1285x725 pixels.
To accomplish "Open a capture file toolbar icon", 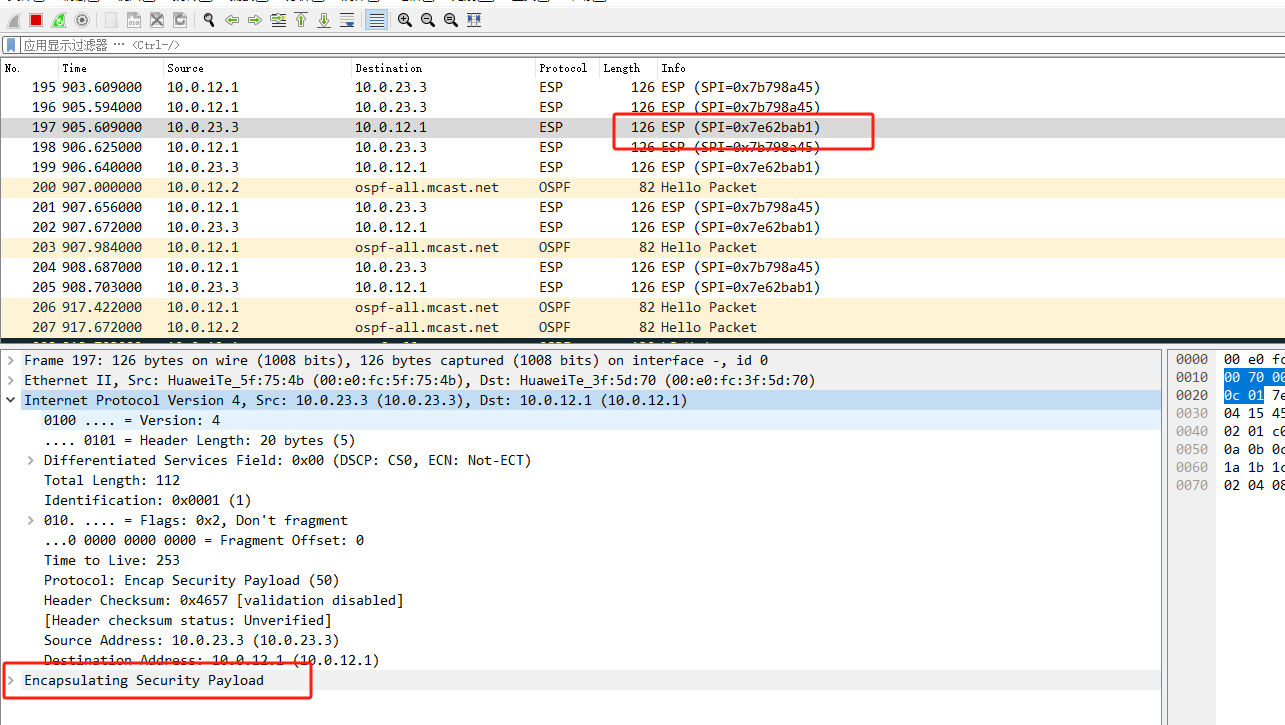I will 111,20.
